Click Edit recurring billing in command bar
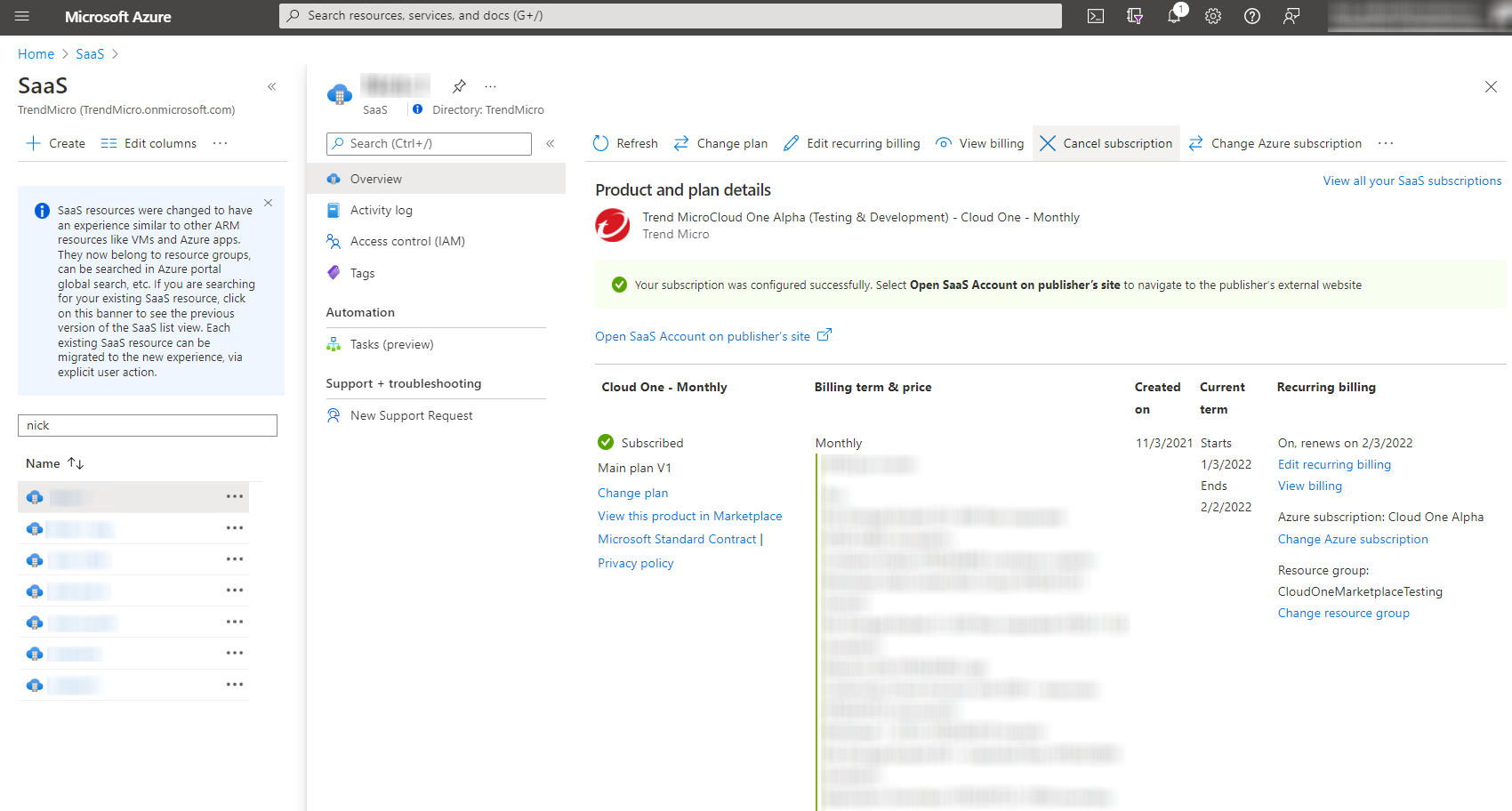The image size is (1512, 811). (852, 143)
